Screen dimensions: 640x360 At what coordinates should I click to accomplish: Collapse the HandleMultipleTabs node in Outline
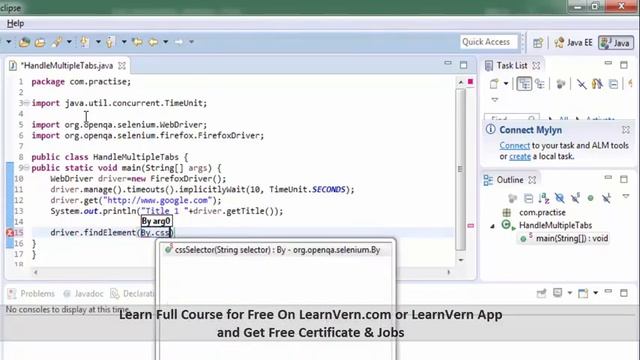click(x=492, y=225)
